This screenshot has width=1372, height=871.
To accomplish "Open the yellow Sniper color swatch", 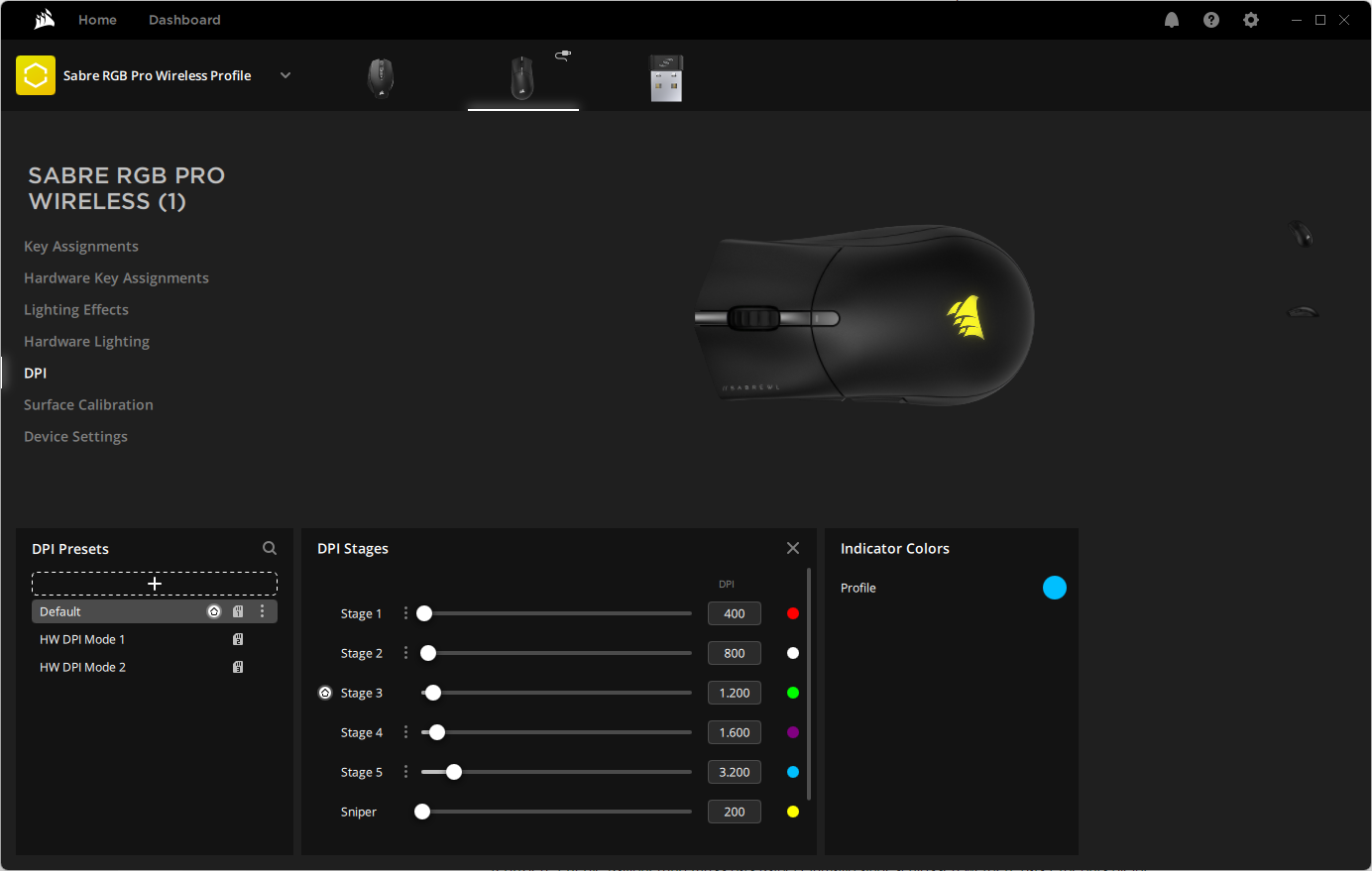I will point(793,812).
